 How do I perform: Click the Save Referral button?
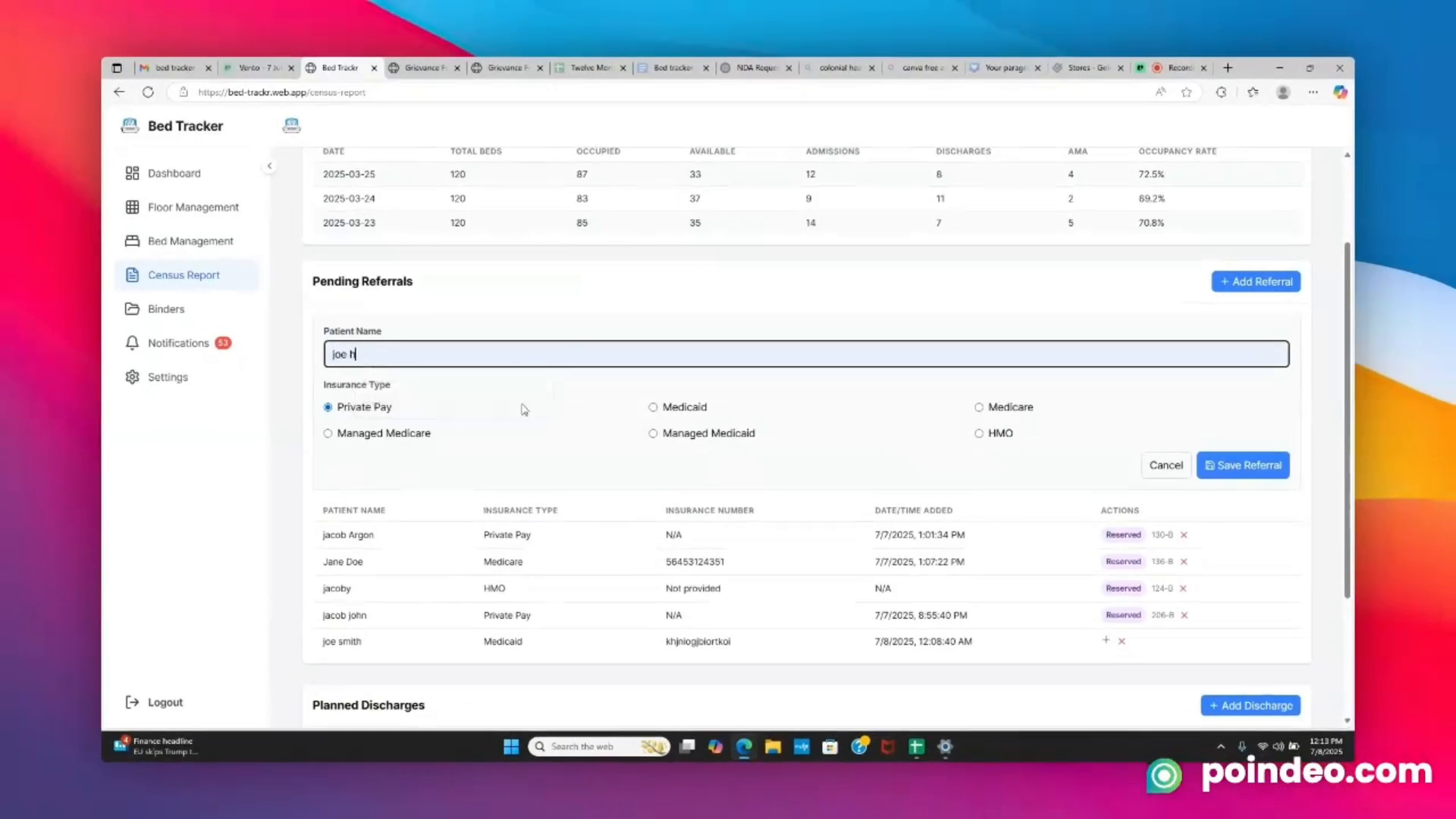(x=1243, y=465)
